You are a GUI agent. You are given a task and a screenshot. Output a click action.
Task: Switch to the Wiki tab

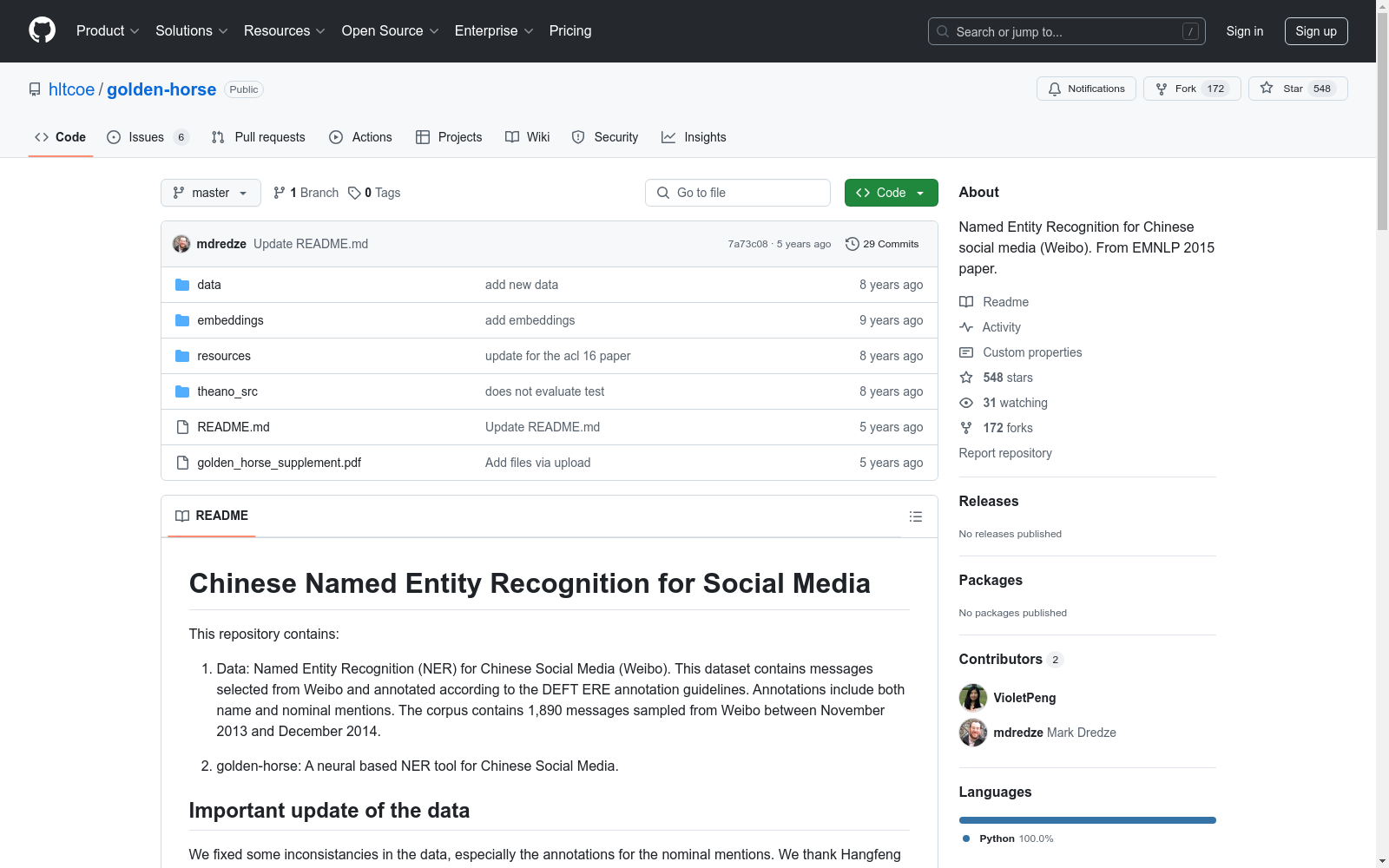pyautogui.click(x=528, y=137)
